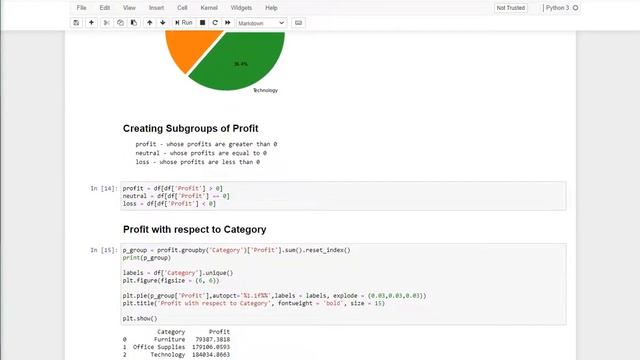
Task: Copy selected cells icon
Action: click(x=120, y=23)
